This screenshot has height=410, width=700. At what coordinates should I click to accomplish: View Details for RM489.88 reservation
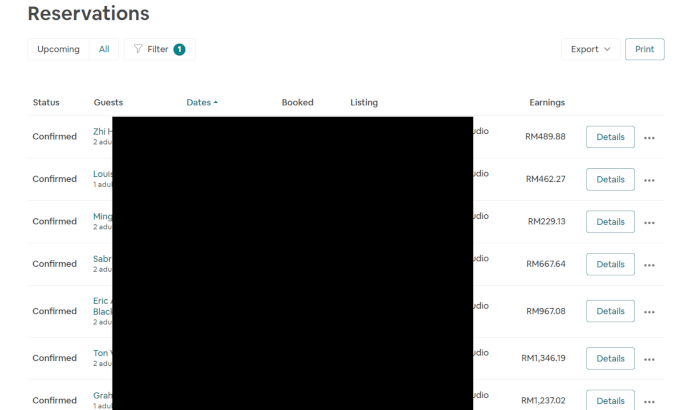coord(610,137)
